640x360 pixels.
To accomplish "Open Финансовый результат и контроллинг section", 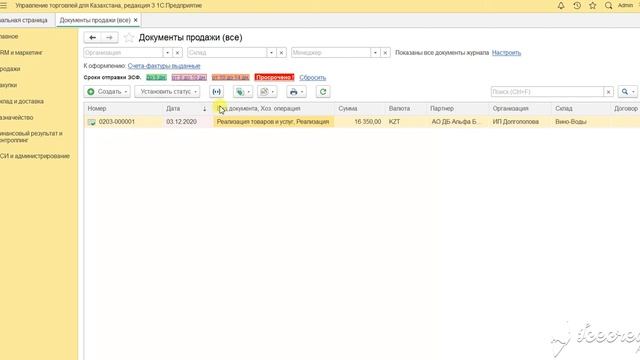I will point(31,137).
